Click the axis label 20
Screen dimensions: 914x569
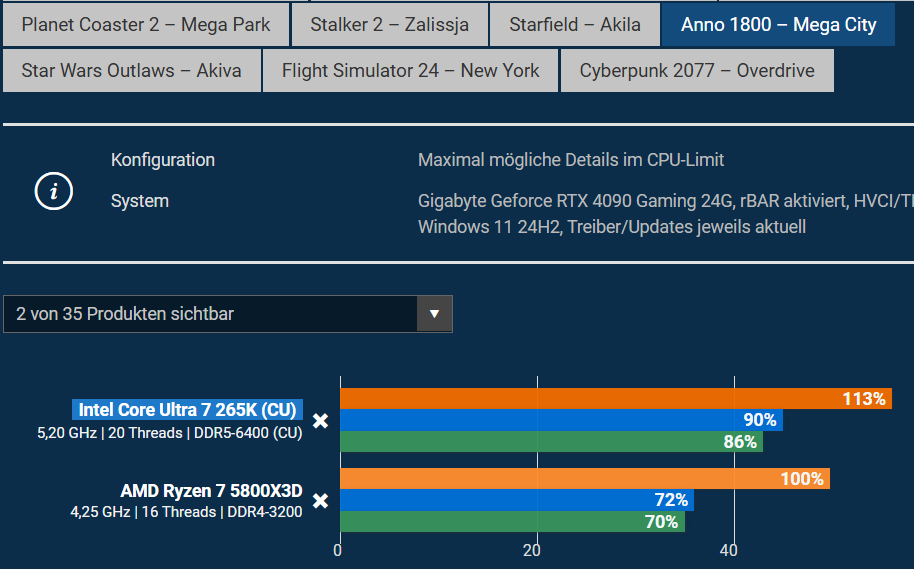coord(532,550)
